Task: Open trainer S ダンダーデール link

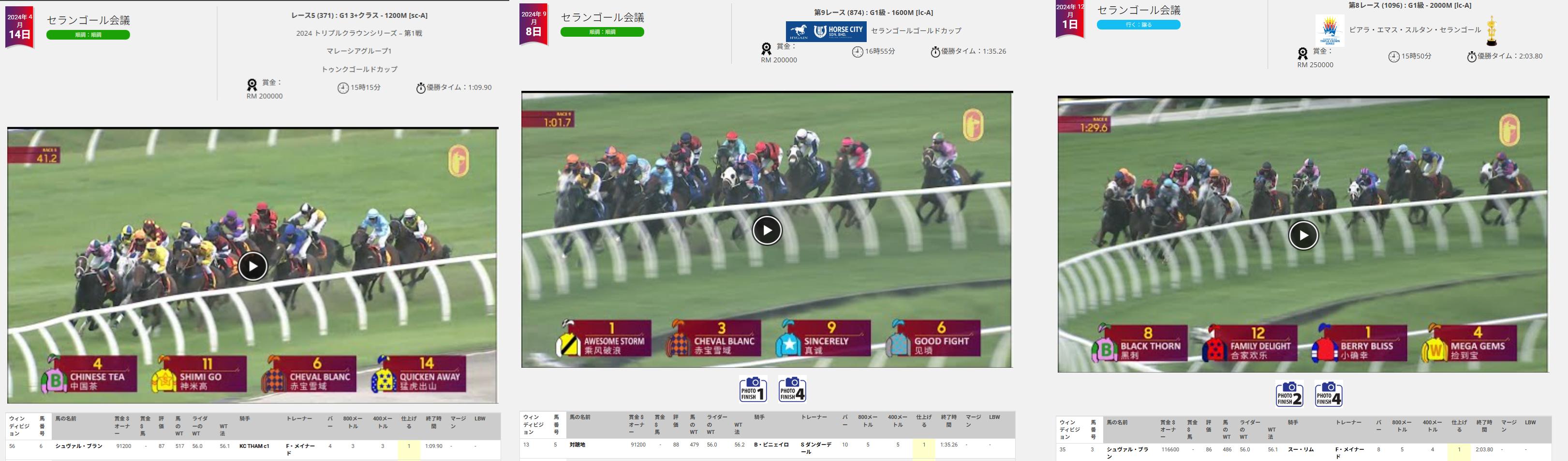Action: (x=816, y=448)
